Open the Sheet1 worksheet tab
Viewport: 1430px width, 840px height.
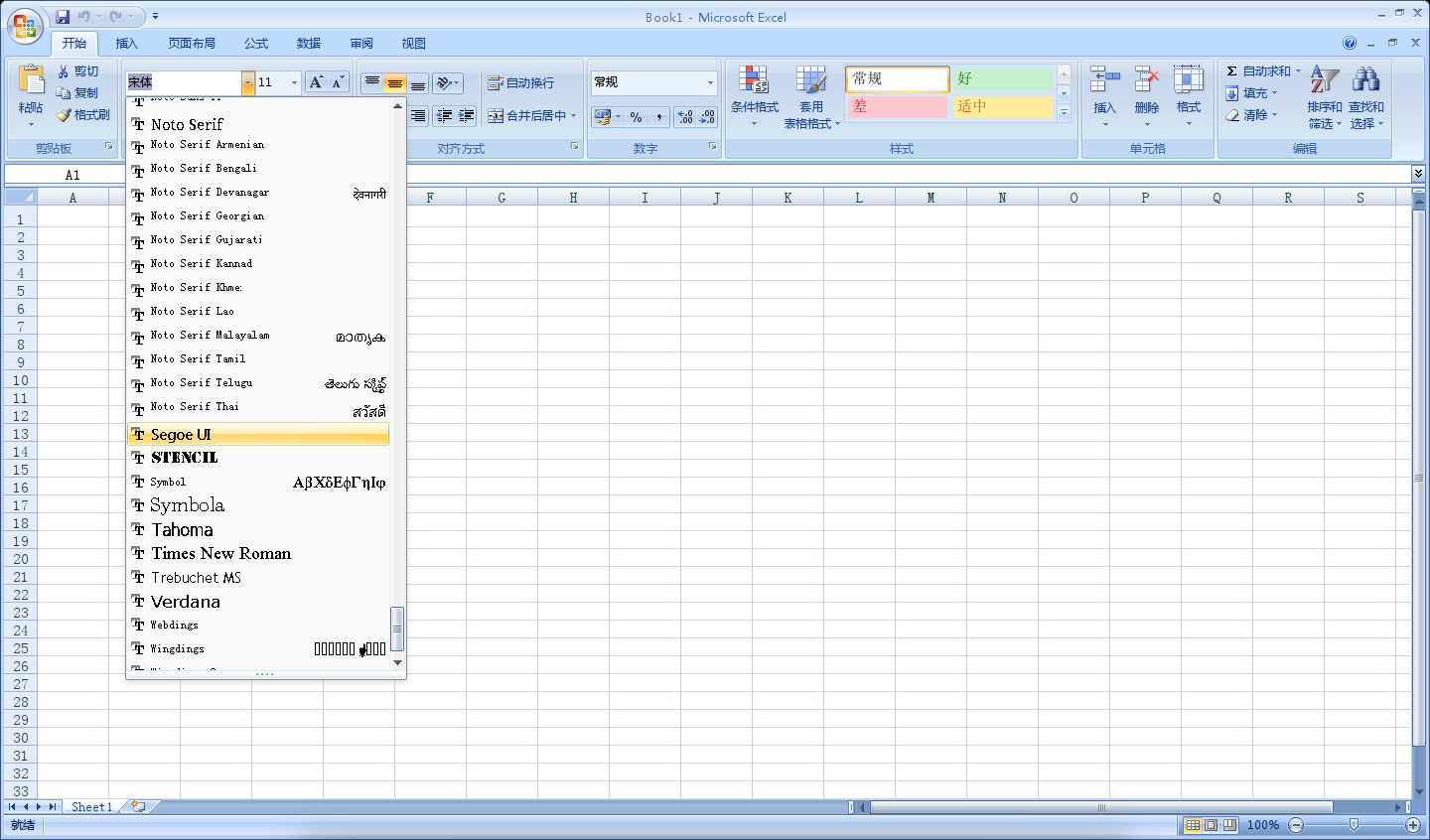coord(91,807)
